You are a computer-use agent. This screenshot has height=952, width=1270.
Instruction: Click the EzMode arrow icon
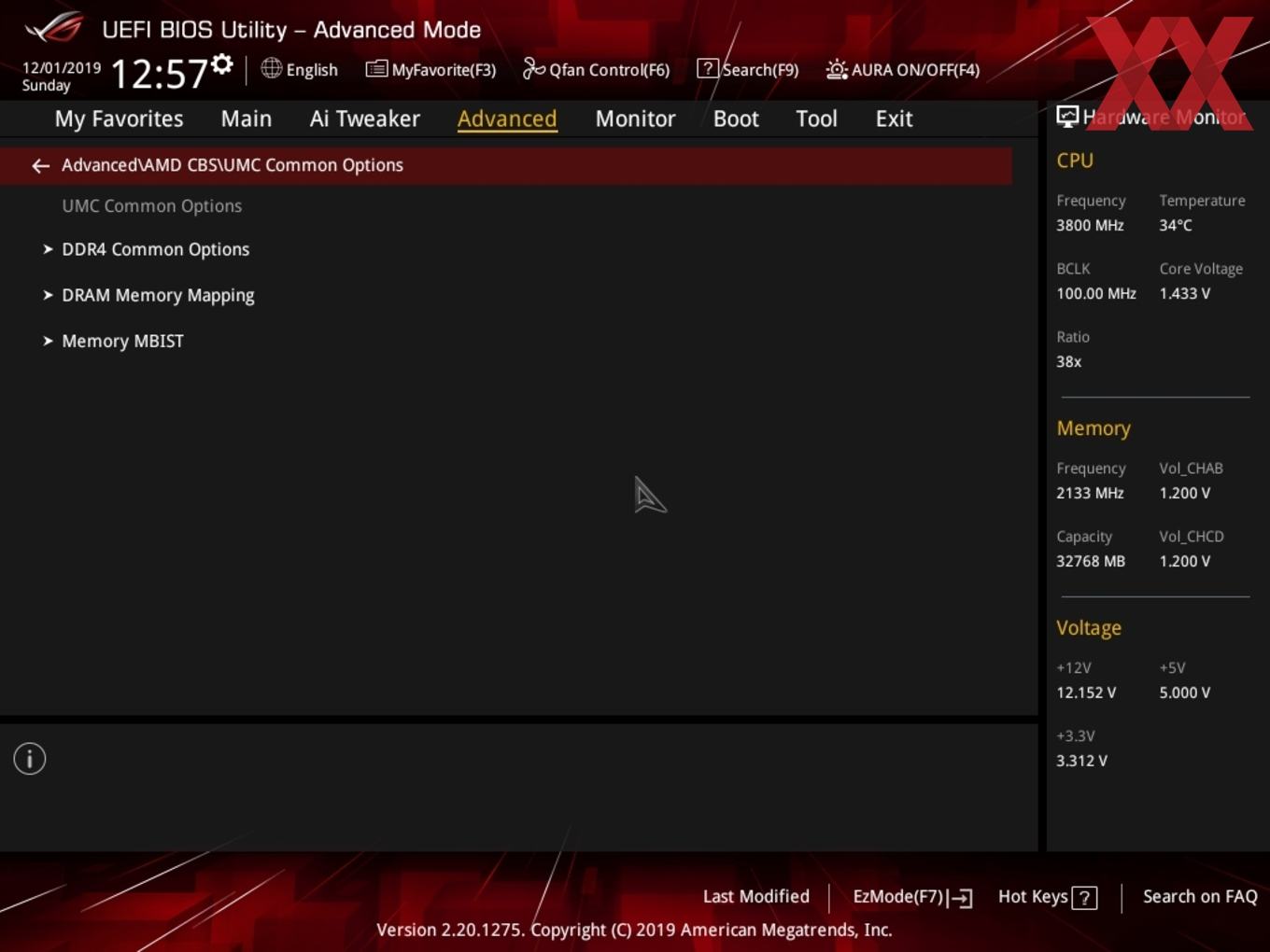pos(960,898)
